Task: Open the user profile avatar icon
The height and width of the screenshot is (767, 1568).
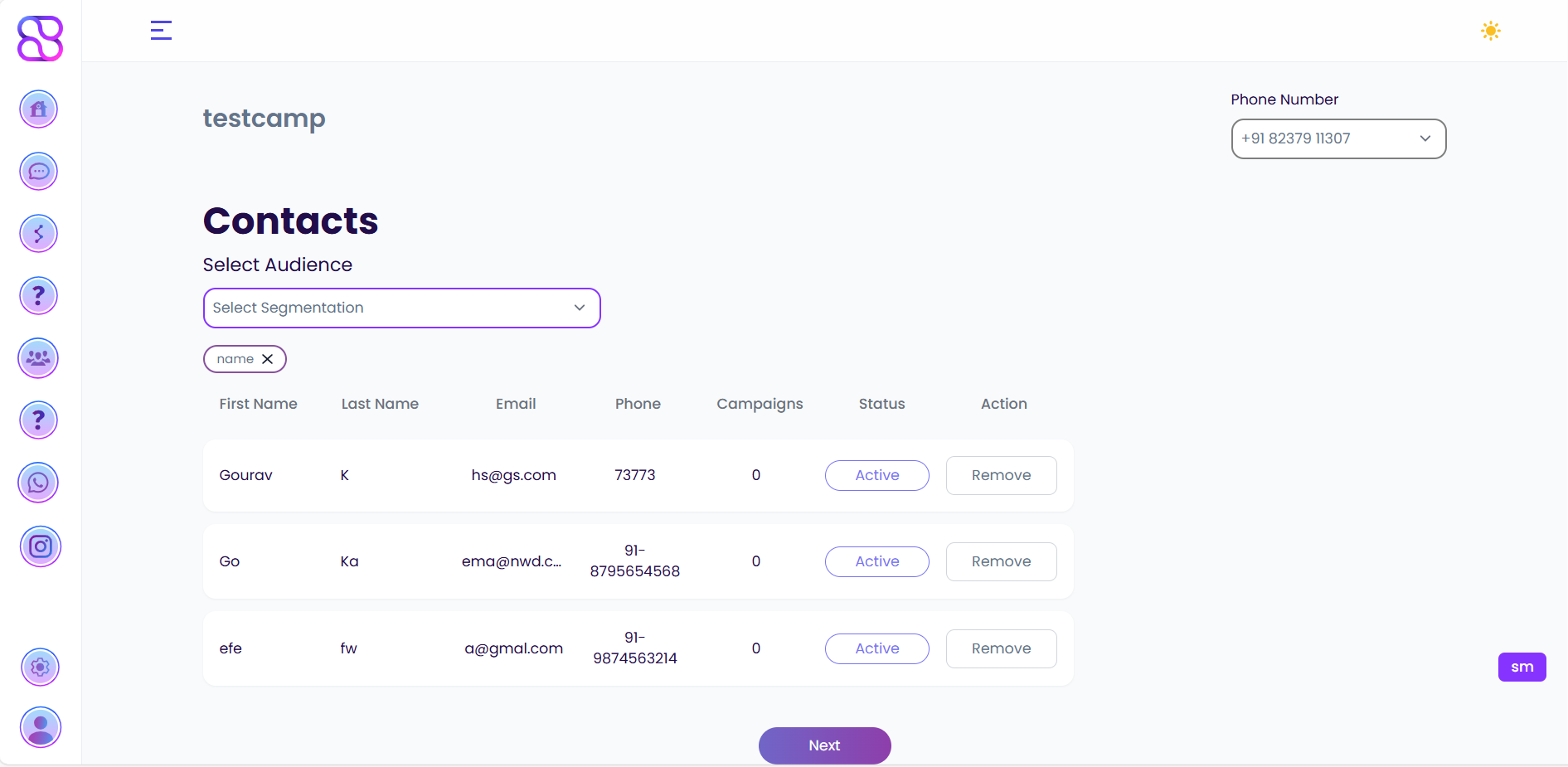Action: (x=40, y=727)
